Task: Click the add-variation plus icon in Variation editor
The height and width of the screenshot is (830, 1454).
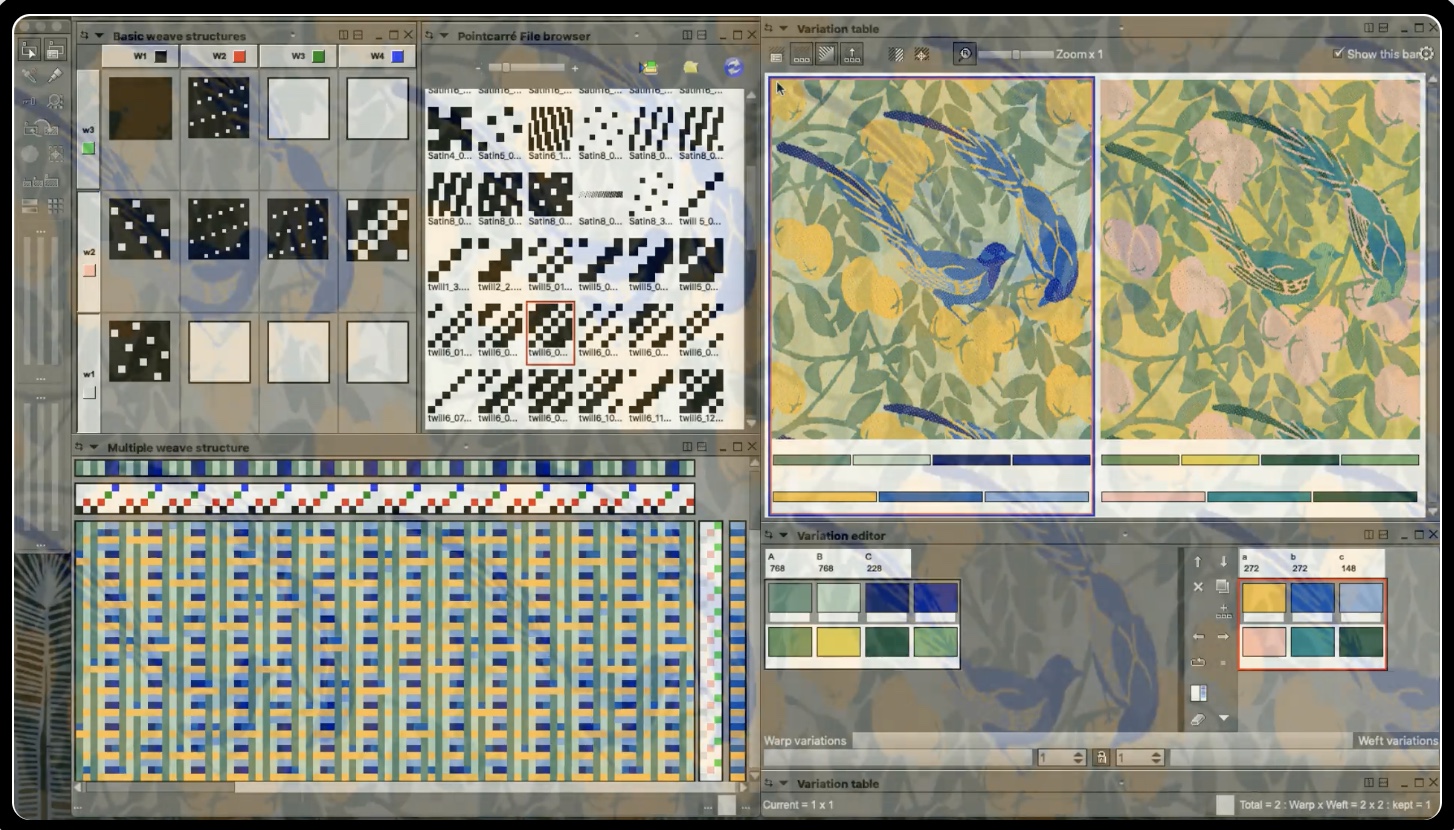Action: [x=1223, y=611]
